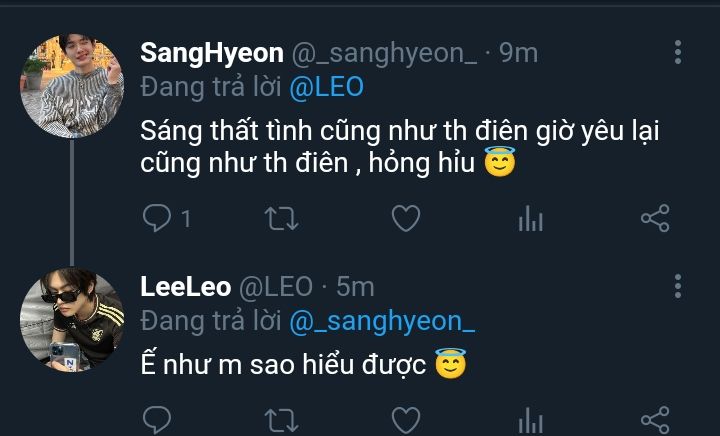Reply to LeeLeo's tweet
The width and height of the screenshot is (720, 436).
pyautogui.click(x=157, y=419)
